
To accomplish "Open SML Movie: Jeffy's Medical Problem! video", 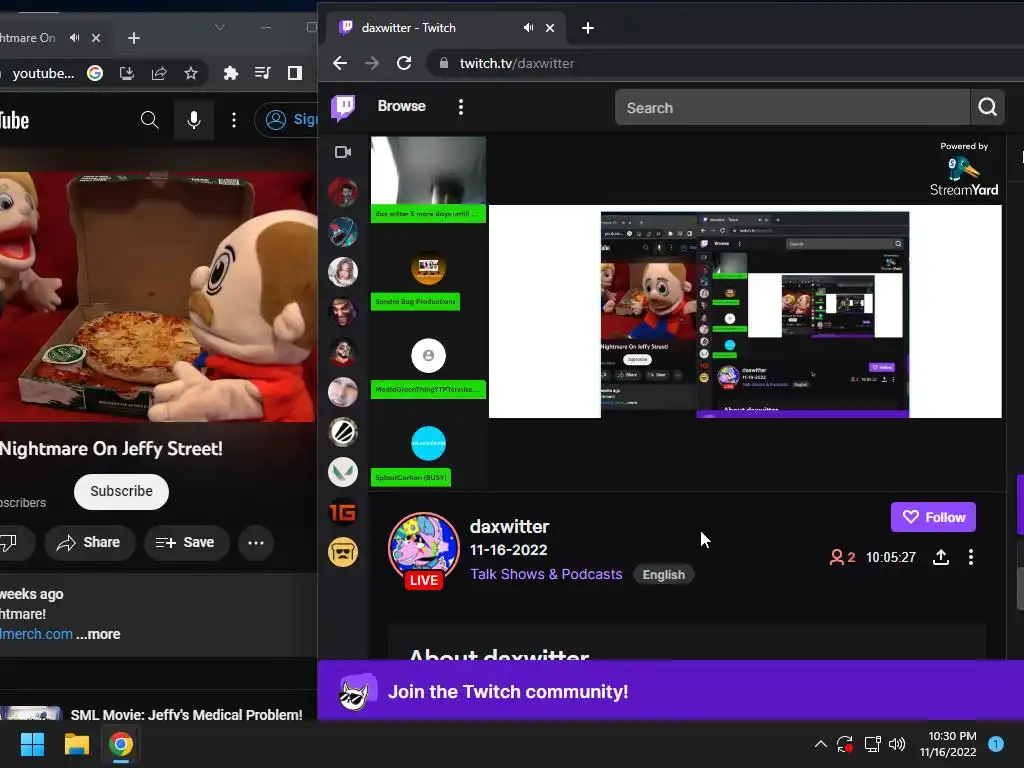I will 186,714.
